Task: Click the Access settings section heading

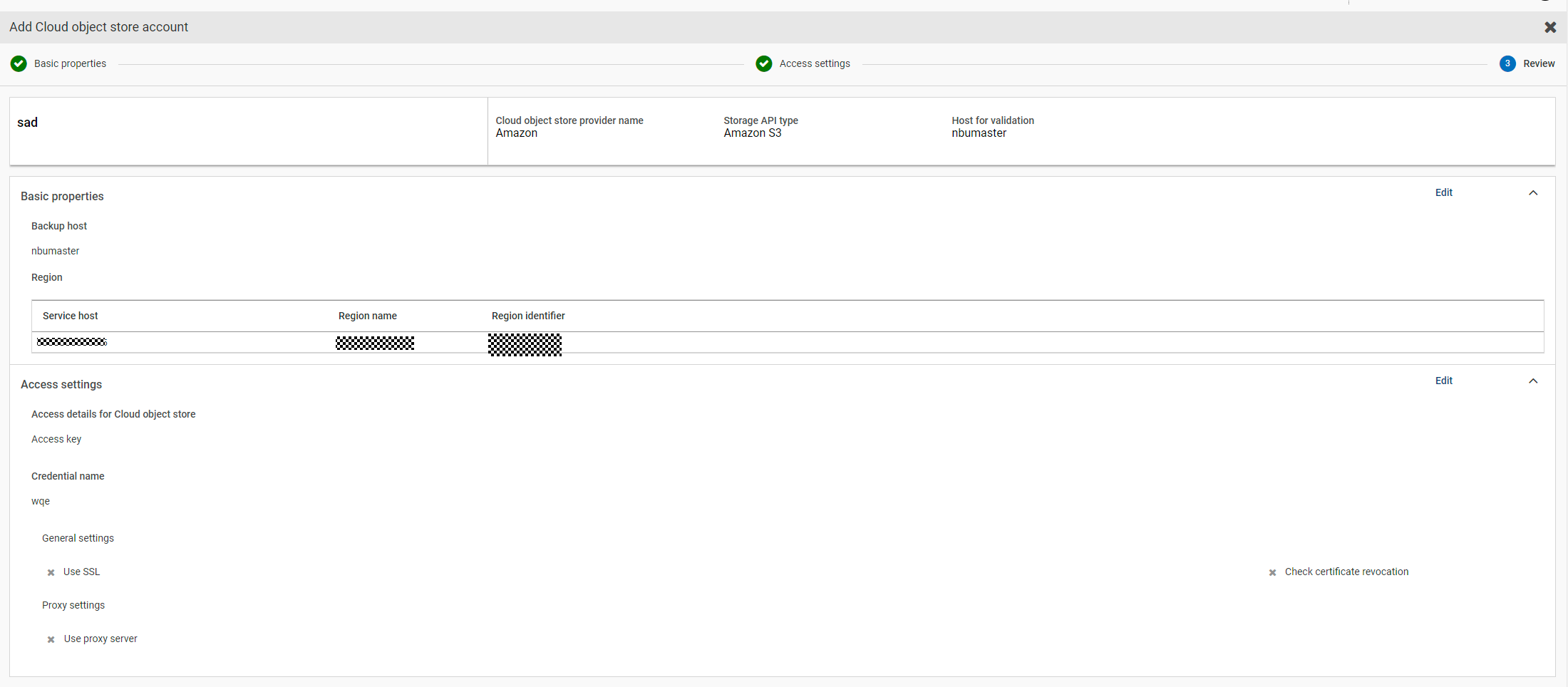Action: (x=61, y=384)
